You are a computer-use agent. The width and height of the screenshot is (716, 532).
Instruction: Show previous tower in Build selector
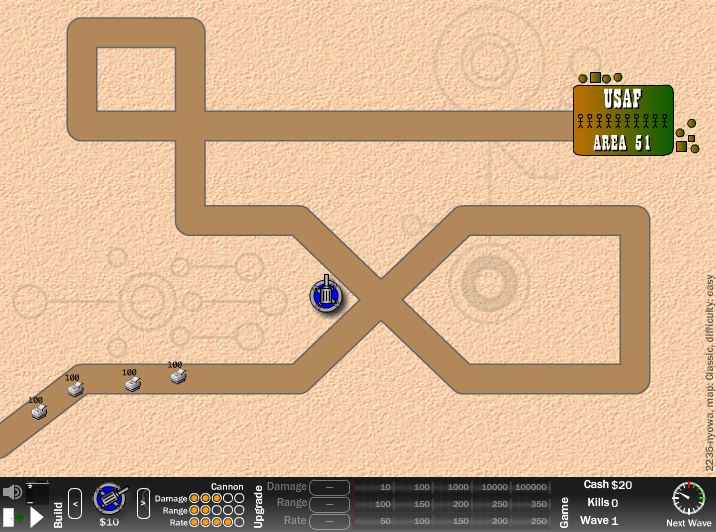click(x=75, y=503)
